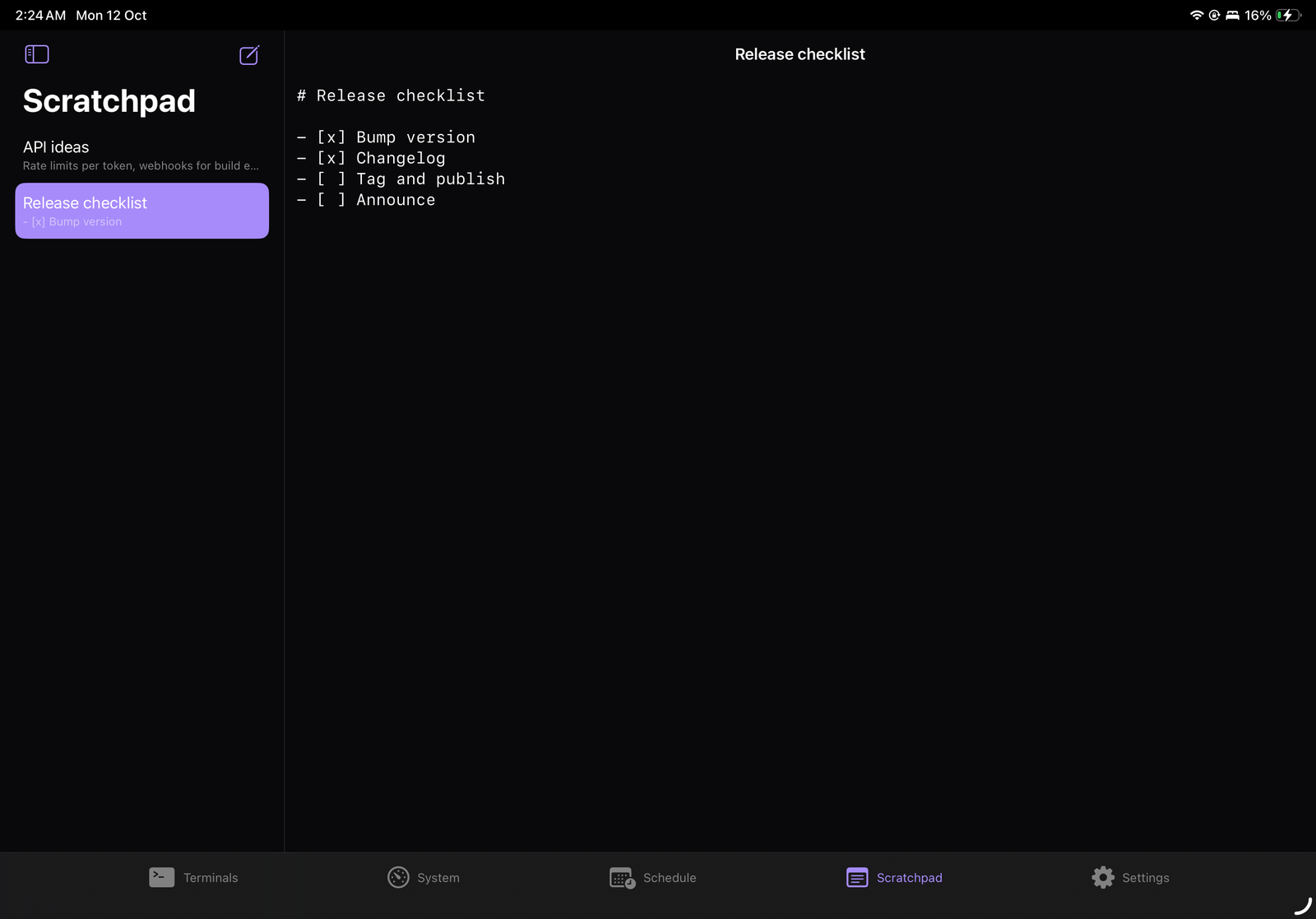The image size is (1316, 919).
Task: Click the '# Release checklist' heading line
Action: coord(391,95)
